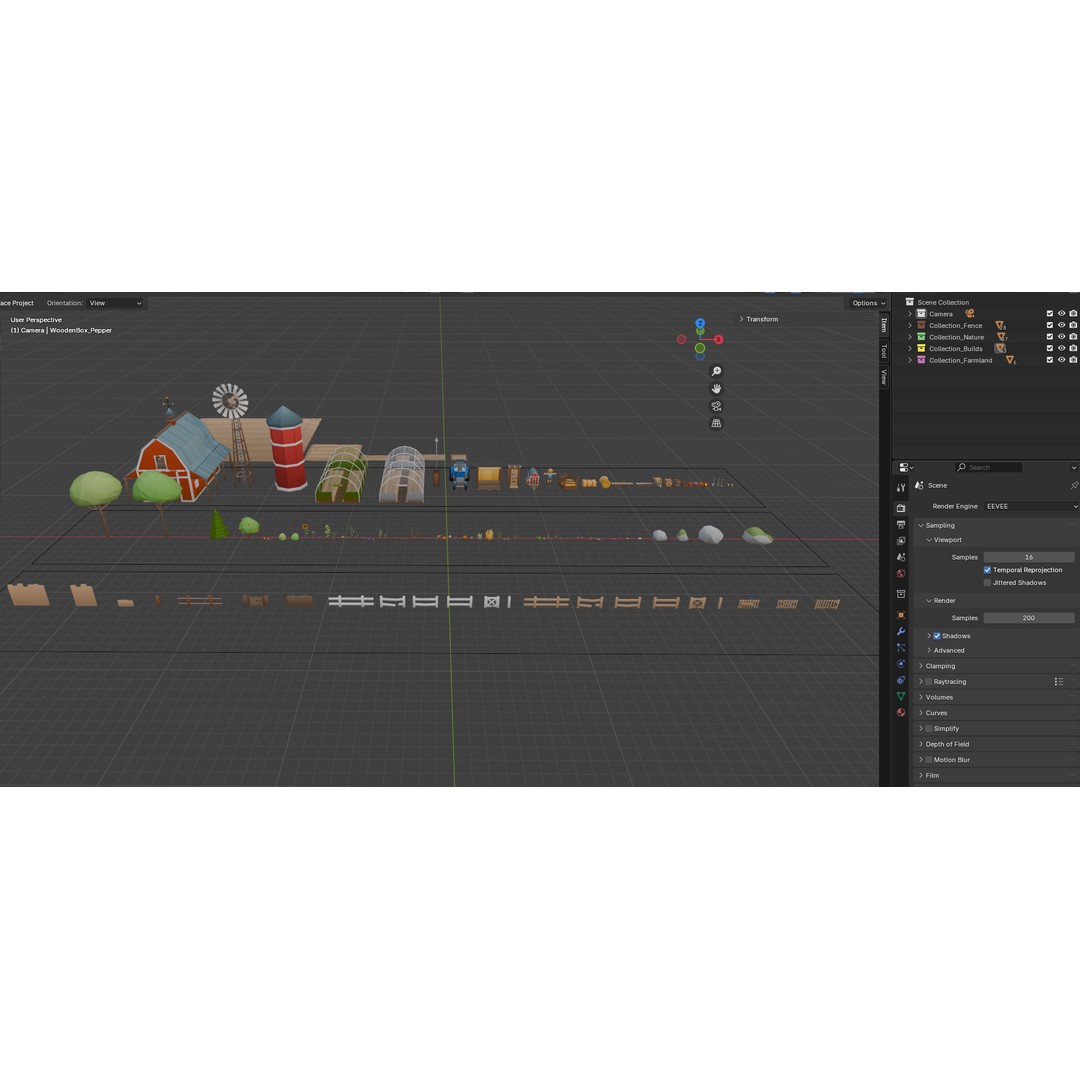Open the Output properties tab
Screen dimensions: 1080x1080
point(901,524)
